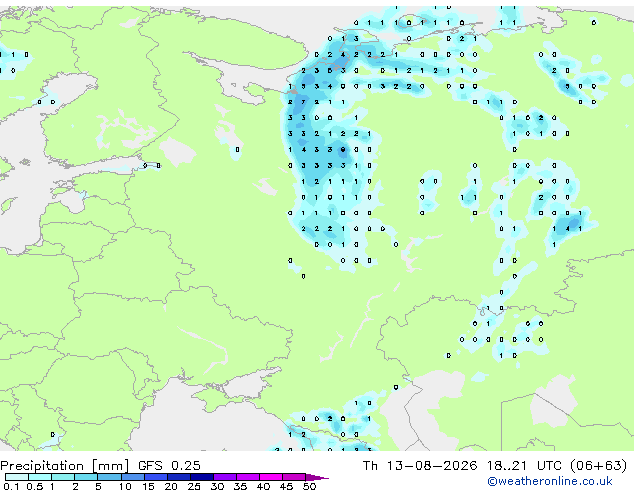Click the "45" legend scale label

pos(286,486)
